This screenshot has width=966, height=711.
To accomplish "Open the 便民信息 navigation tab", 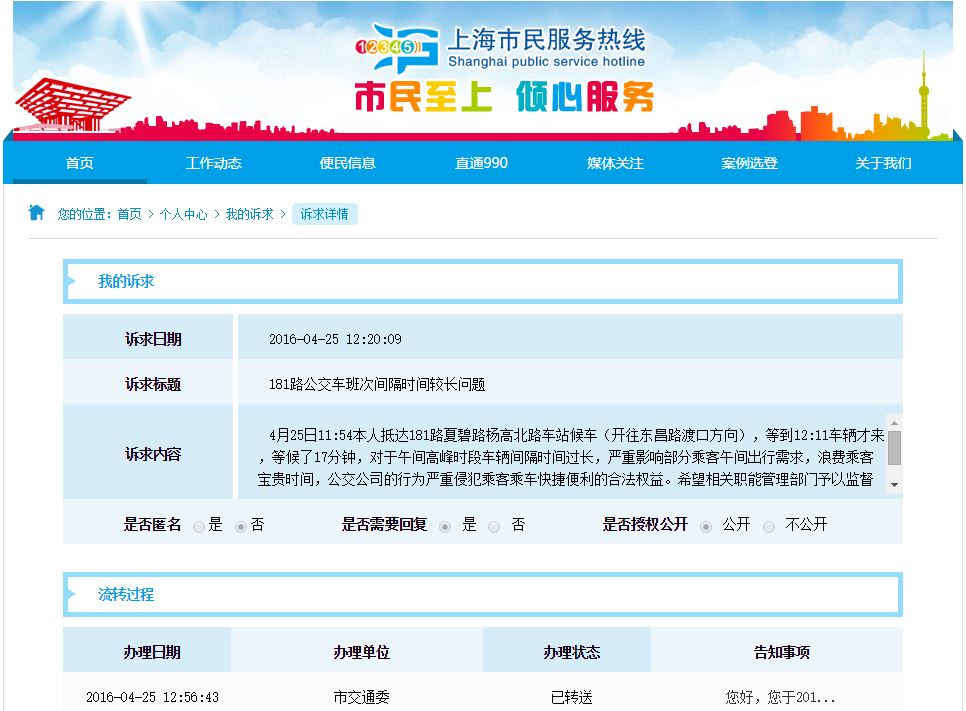I will pos(347,163).
